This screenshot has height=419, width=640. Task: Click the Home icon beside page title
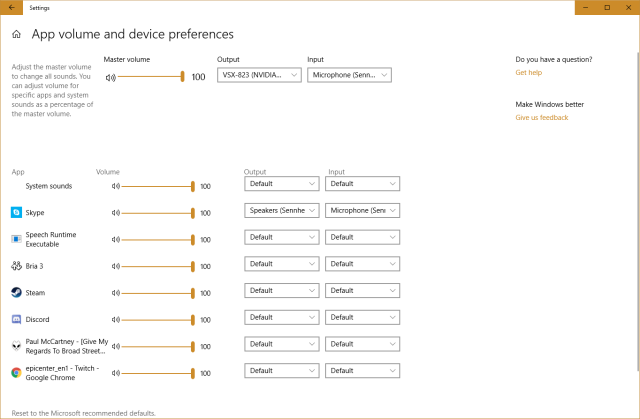tap(16, 35)
